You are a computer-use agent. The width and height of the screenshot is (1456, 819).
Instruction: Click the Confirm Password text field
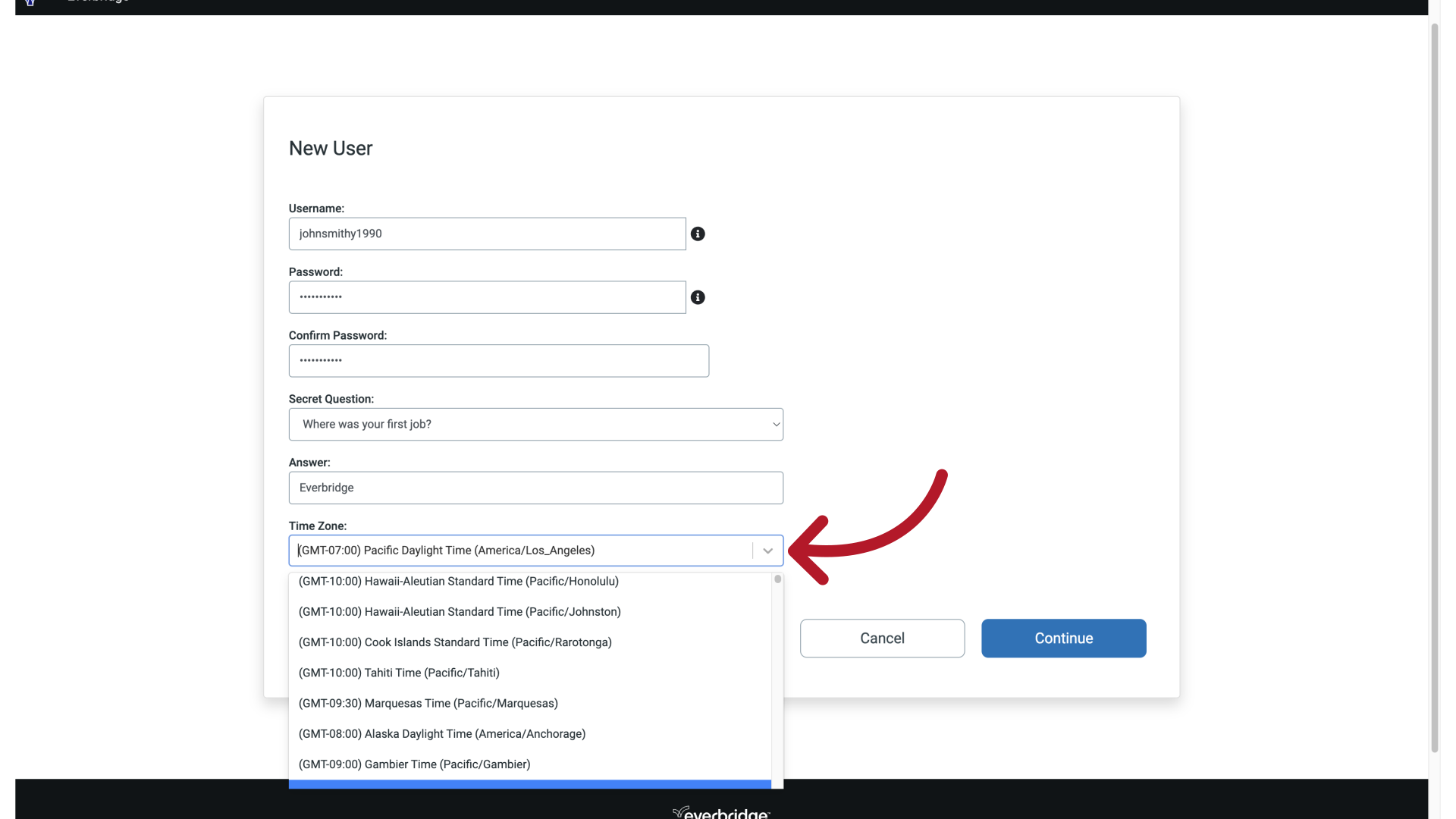pyautogui.click(x=497, y=360)
